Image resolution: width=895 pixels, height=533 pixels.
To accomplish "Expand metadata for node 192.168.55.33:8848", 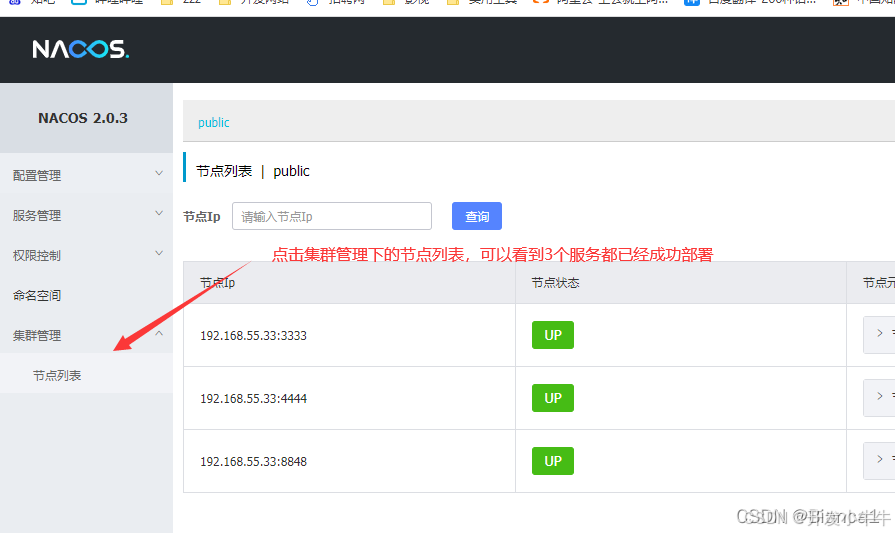I will tap(880, 460).
